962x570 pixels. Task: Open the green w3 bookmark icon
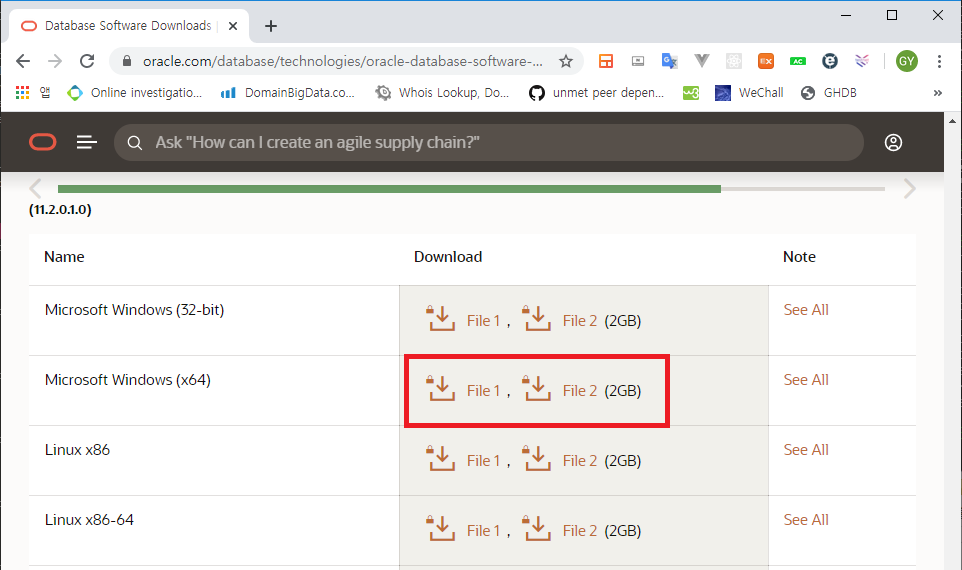[691, 93]
